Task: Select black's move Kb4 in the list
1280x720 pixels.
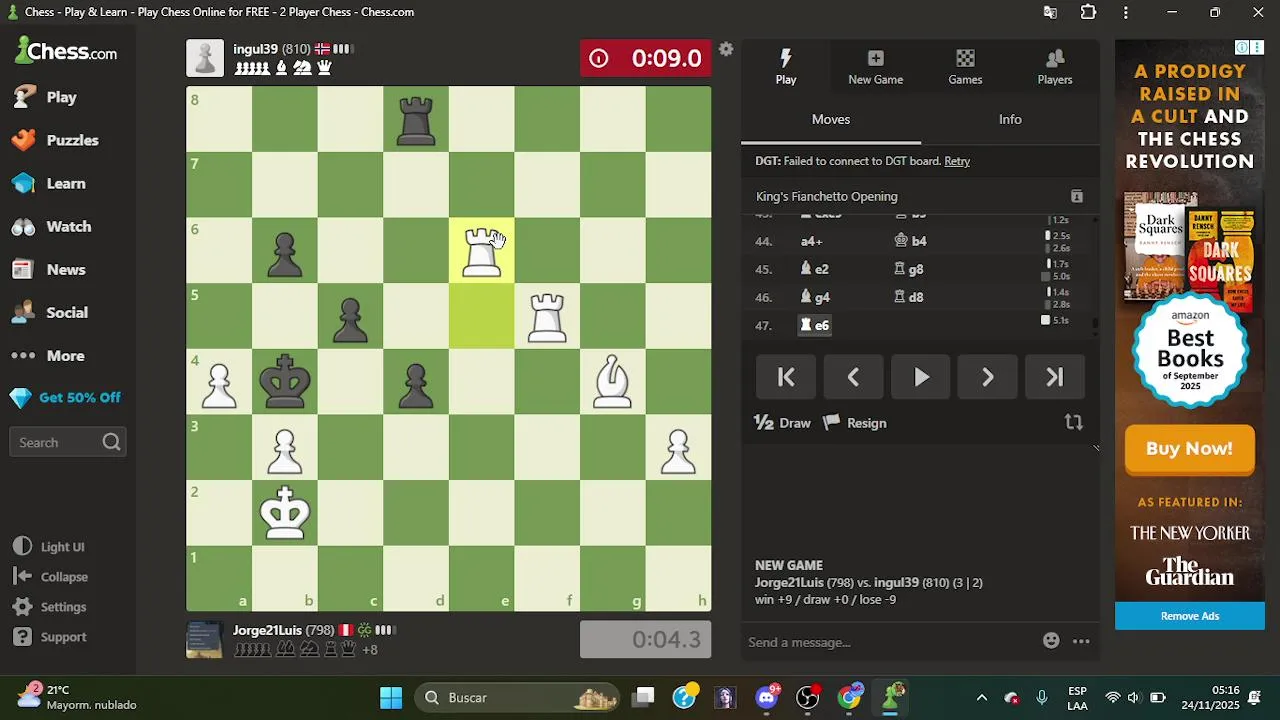Action: coord(911,241)
